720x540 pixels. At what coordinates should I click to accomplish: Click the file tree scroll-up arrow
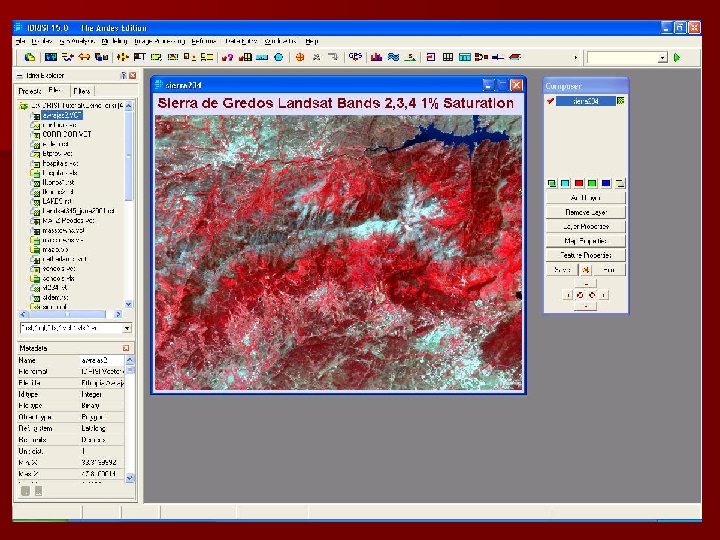click(129, 106)
